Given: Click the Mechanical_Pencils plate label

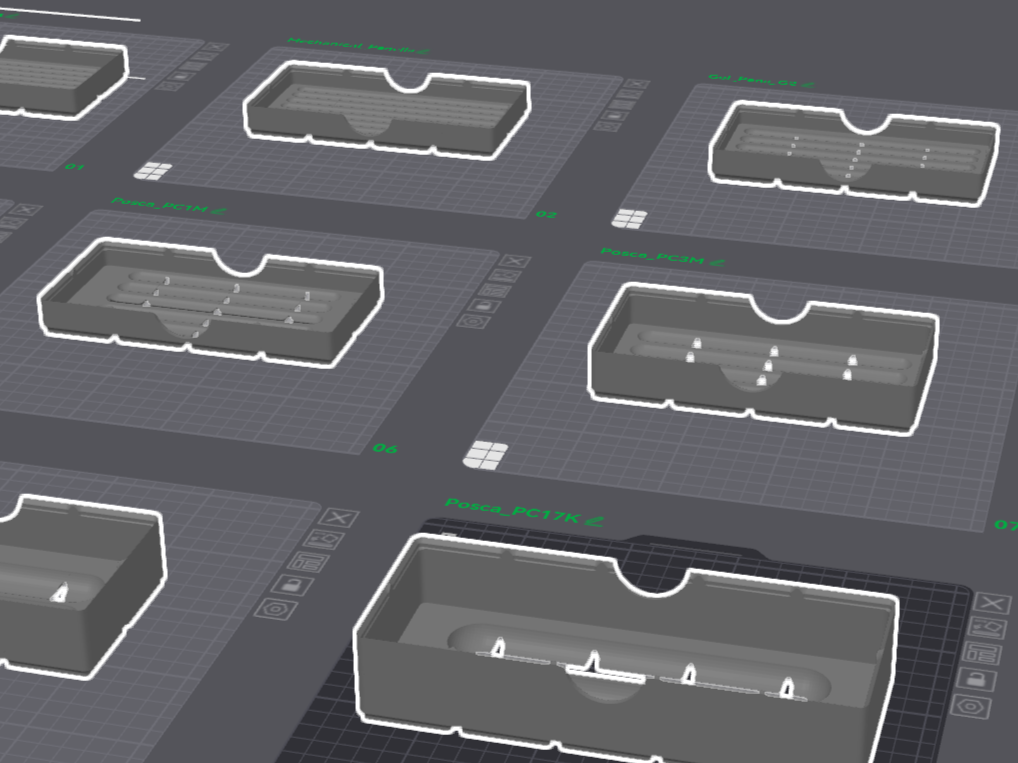Looking at the screenshot, I should [351, 45].
